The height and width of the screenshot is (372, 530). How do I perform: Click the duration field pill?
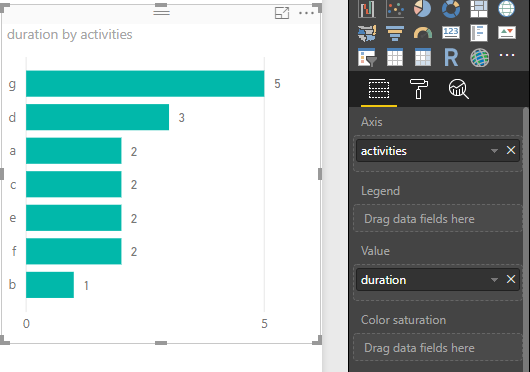tap(438, 280)
